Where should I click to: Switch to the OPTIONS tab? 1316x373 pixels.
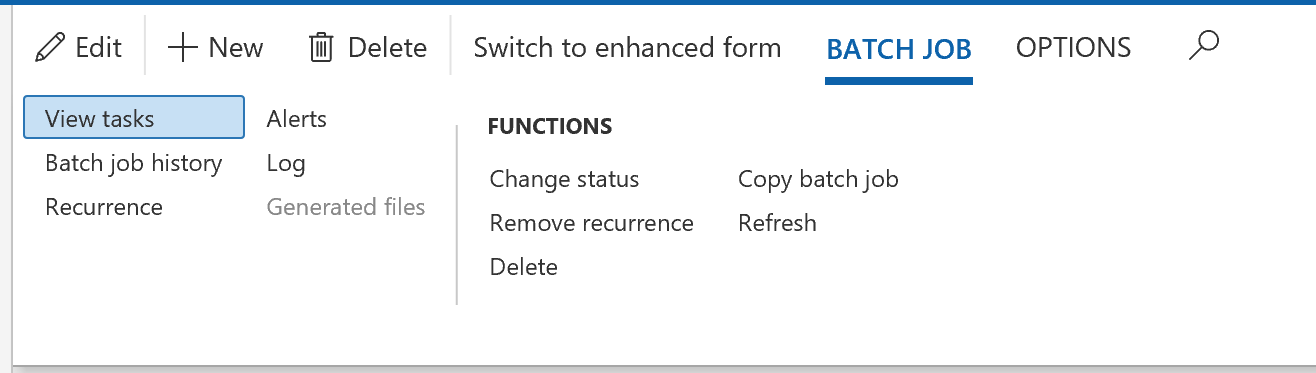pyautogui.click(x=1073, y=47)
